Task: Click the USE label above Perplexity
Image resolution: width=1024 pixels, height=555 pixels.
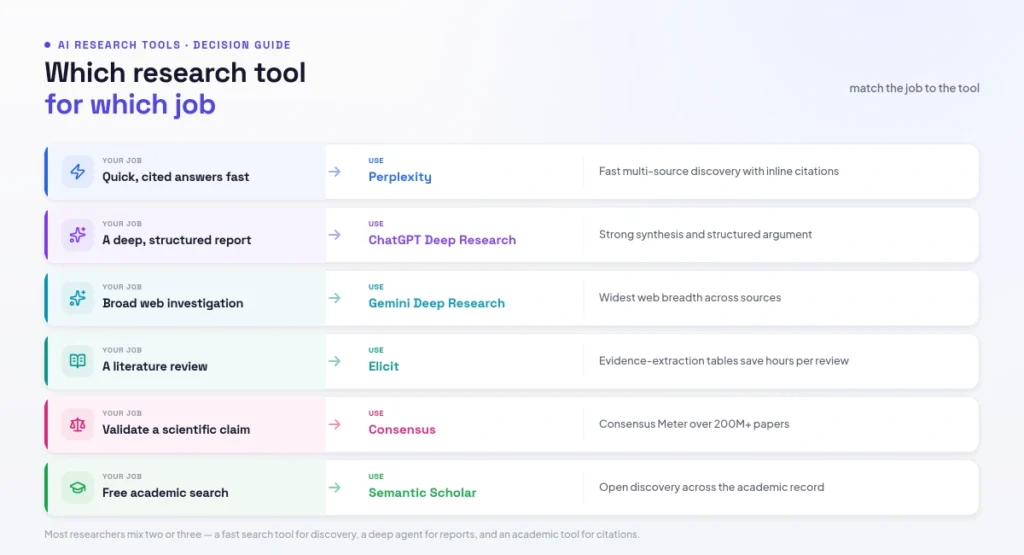Action: click(x=376, y=161)
